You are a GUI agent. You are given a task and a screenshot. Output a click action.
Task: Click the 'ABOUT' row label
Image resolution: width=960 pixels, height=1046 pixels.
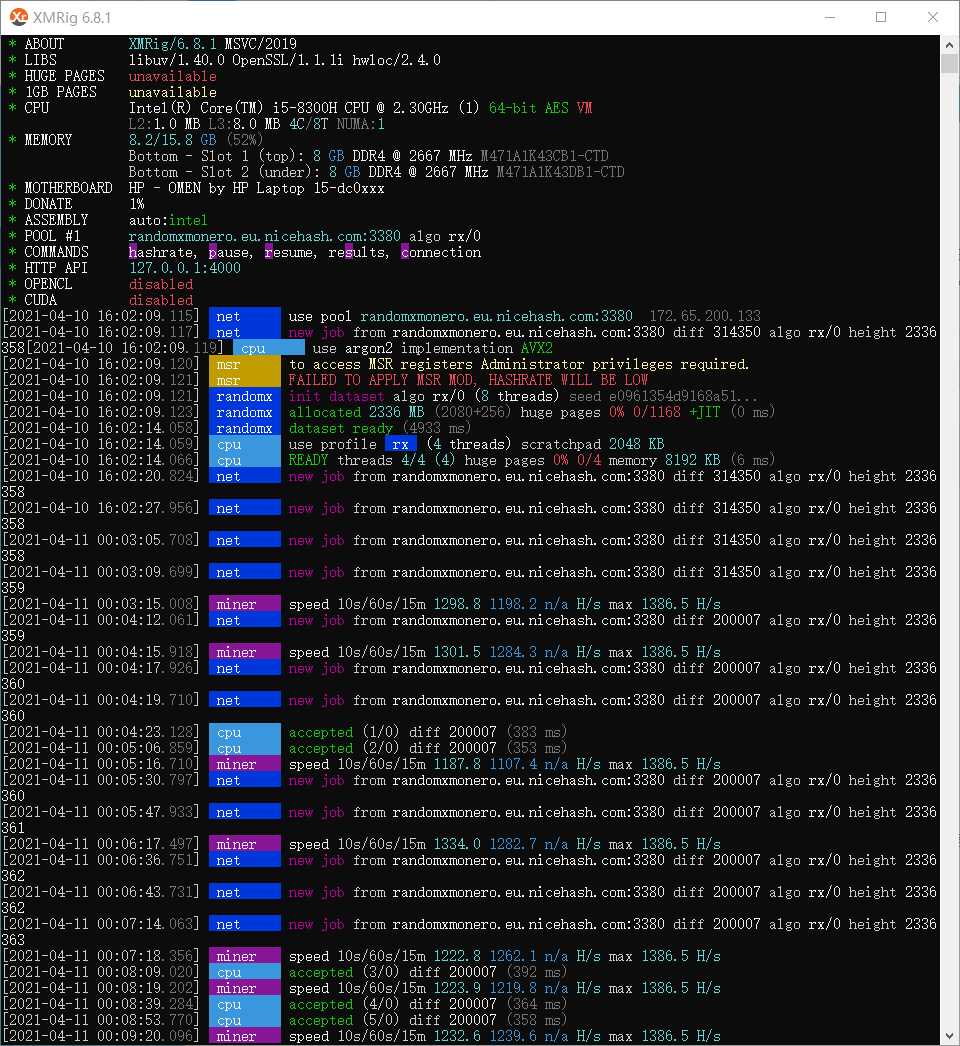tap(44, 44)
